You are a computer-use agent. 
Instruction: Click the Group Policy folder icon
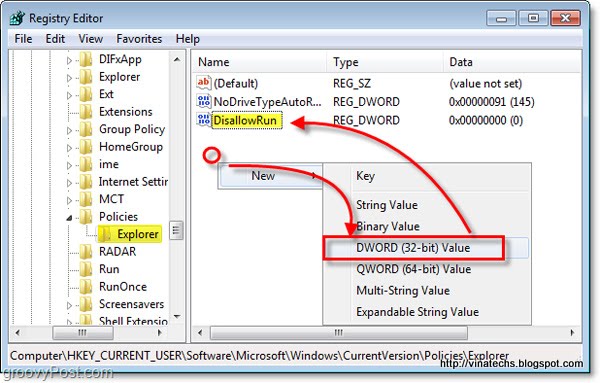point(86,129)
